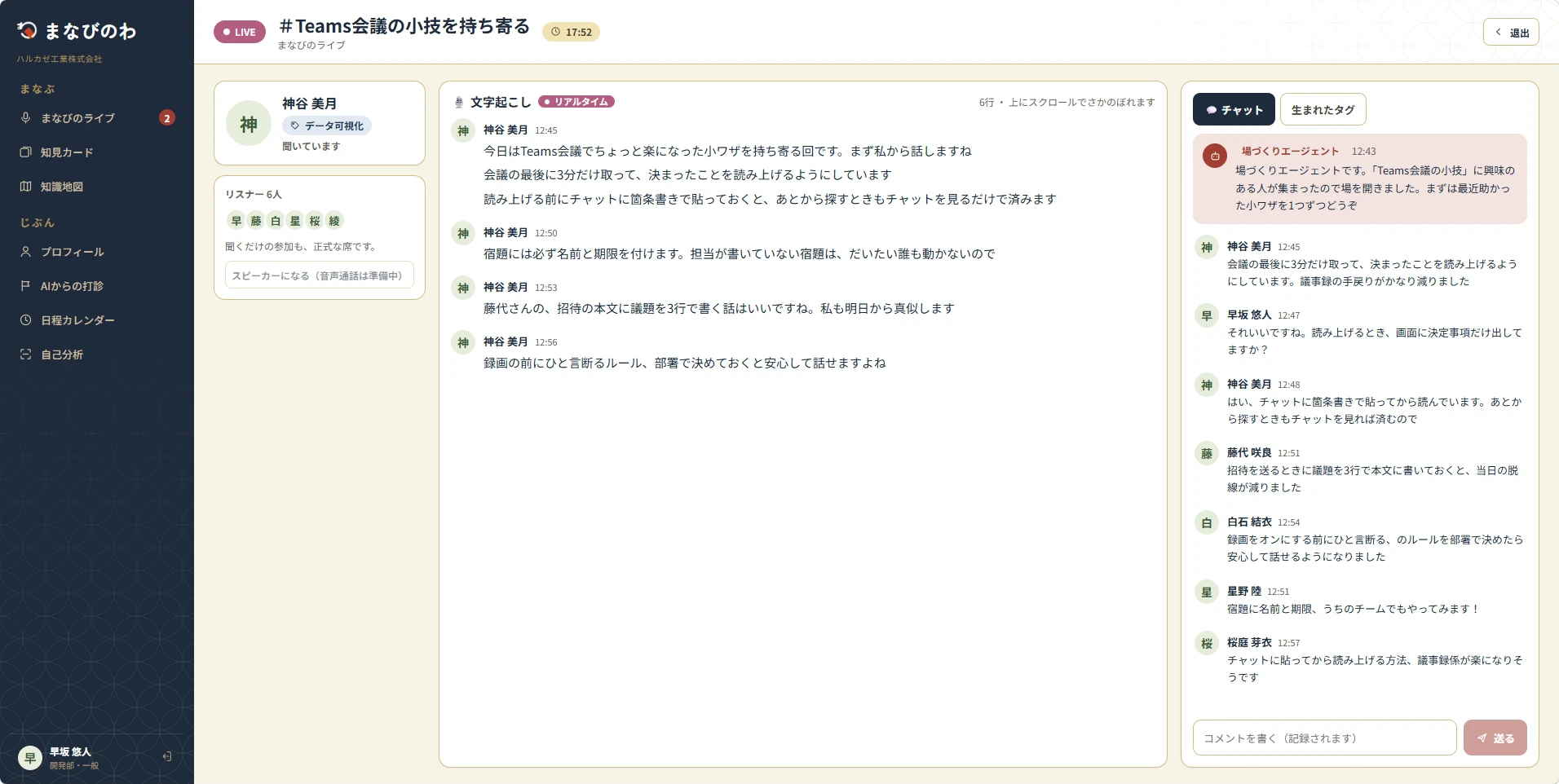
Task: Click the 綾 listener avatar in the listener list
Action: [x=334, y=221]
